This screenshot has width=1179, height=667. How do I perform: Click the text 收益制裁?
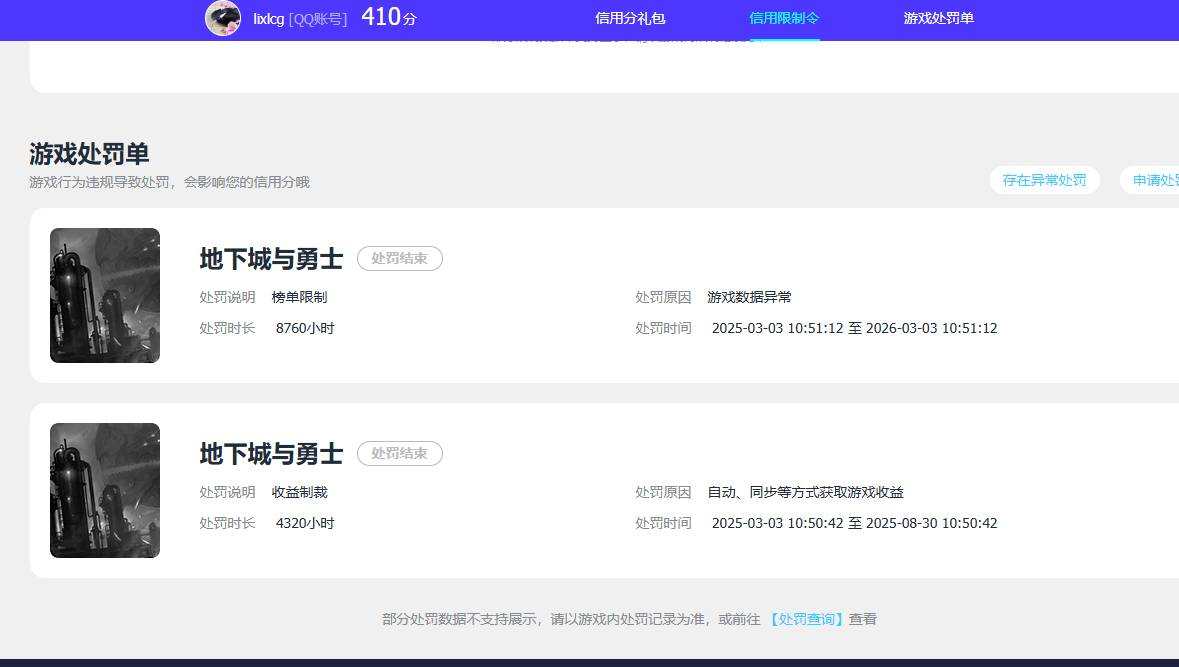[299, 493]
